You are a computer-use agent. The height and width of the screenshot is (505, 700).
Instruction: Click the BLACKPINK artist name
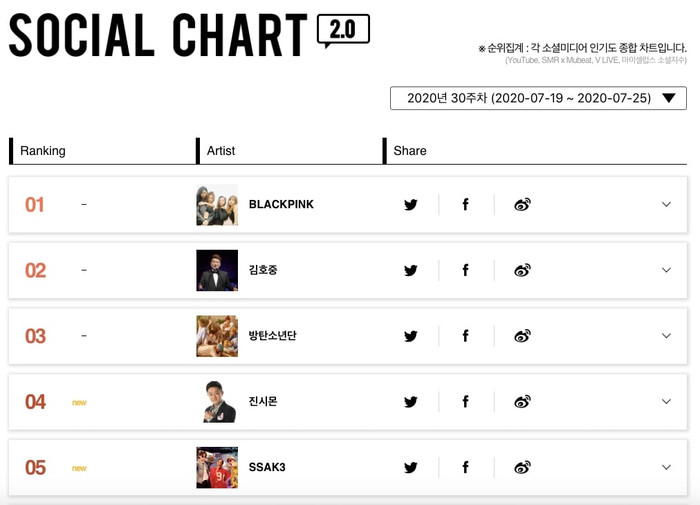coord(281,205)
